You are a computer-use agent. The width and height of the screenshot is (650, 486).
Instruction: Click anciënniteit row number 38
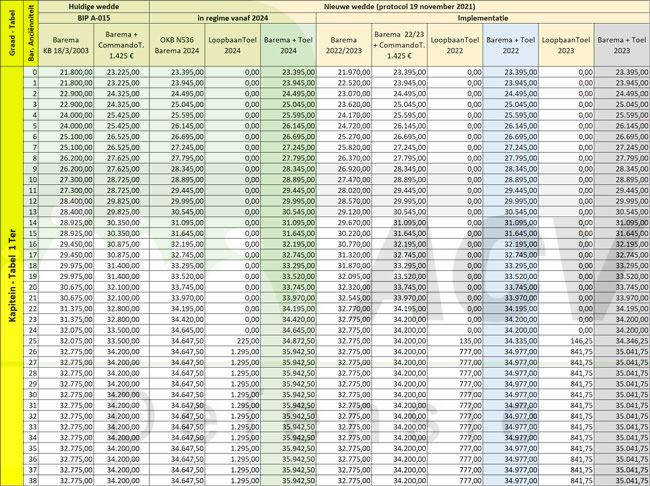31,481
